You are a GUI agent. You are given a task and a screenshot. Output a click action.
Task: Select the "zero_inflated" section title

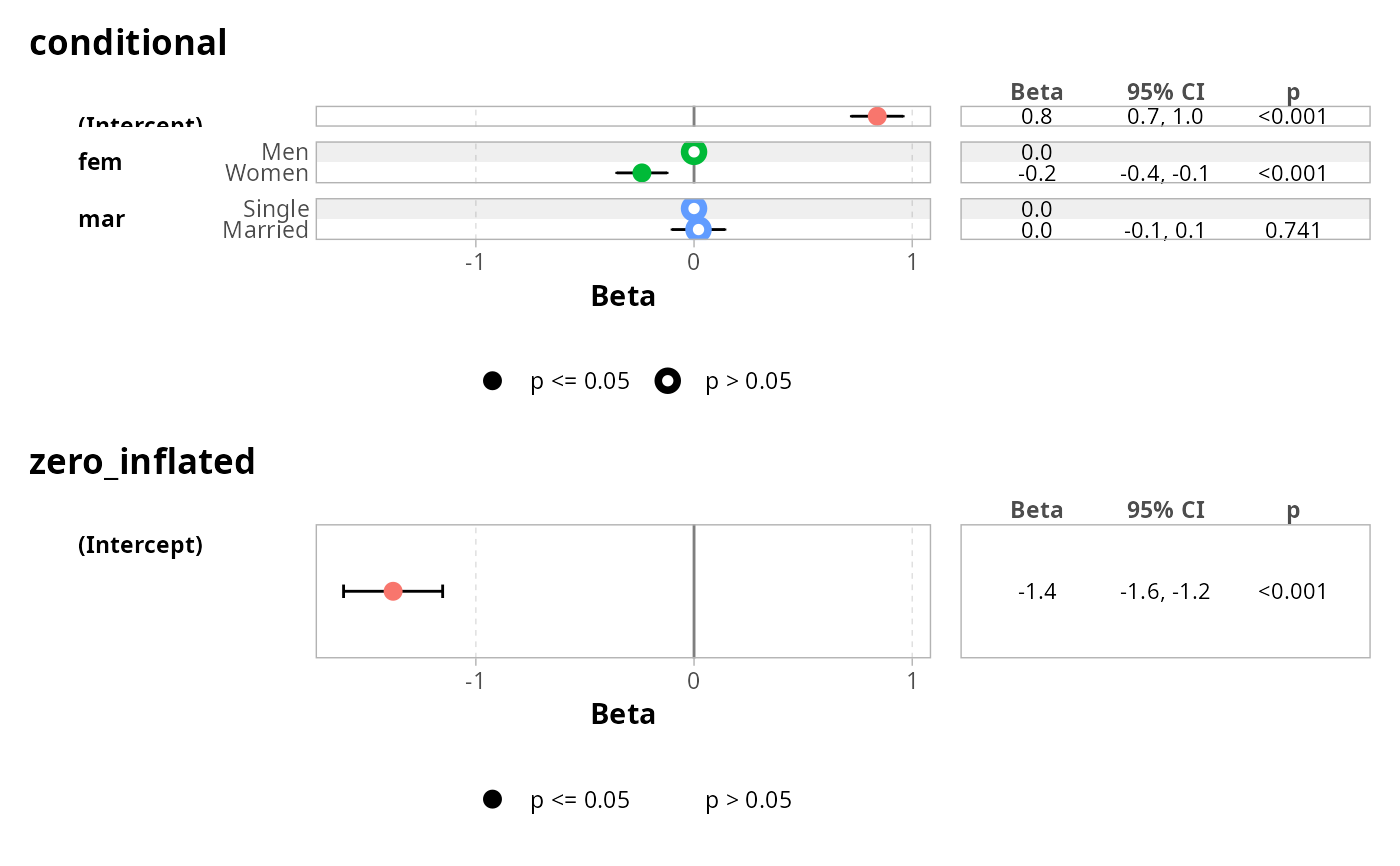tap(142, 462)
